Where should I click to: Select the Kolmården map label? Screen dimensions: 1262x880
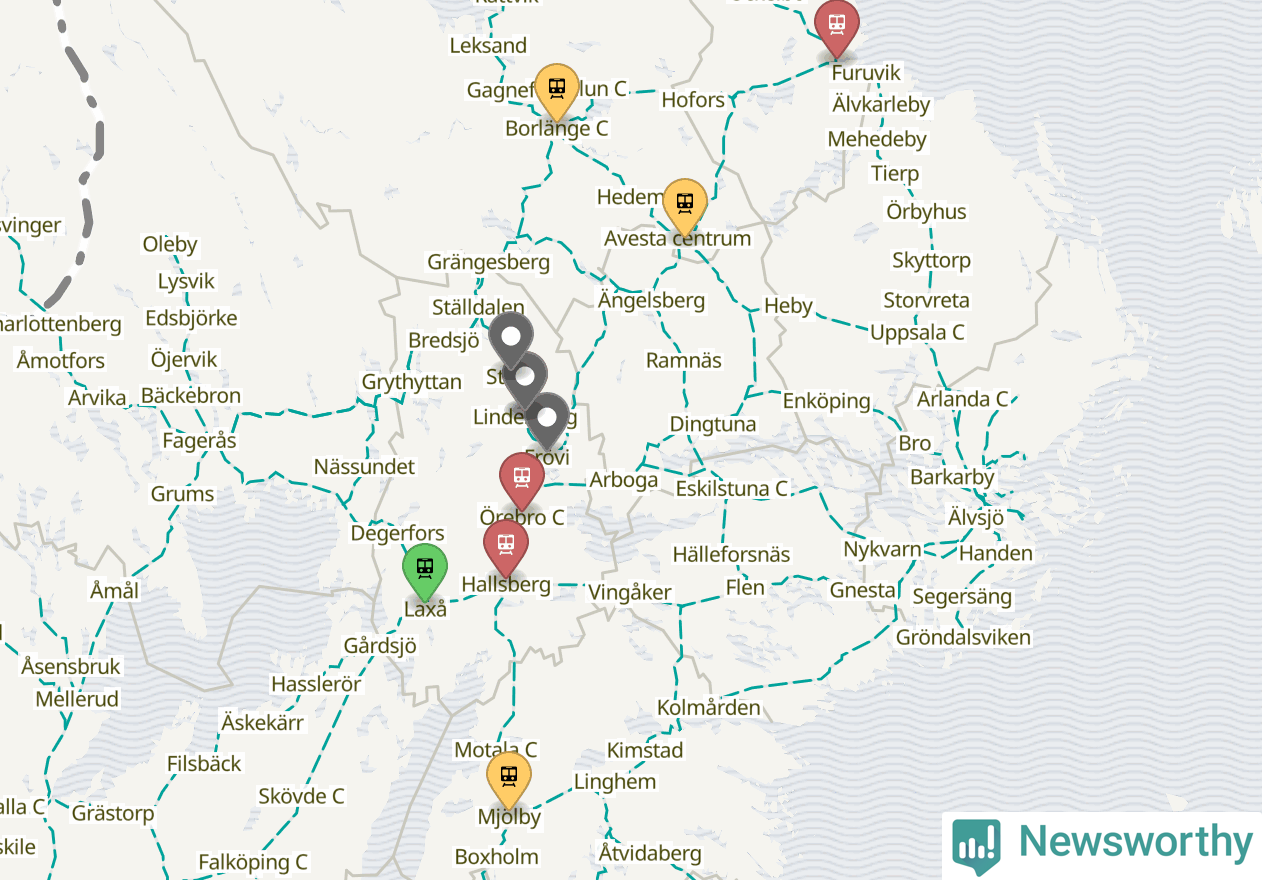pyautogui.click(x=708, y=707)
